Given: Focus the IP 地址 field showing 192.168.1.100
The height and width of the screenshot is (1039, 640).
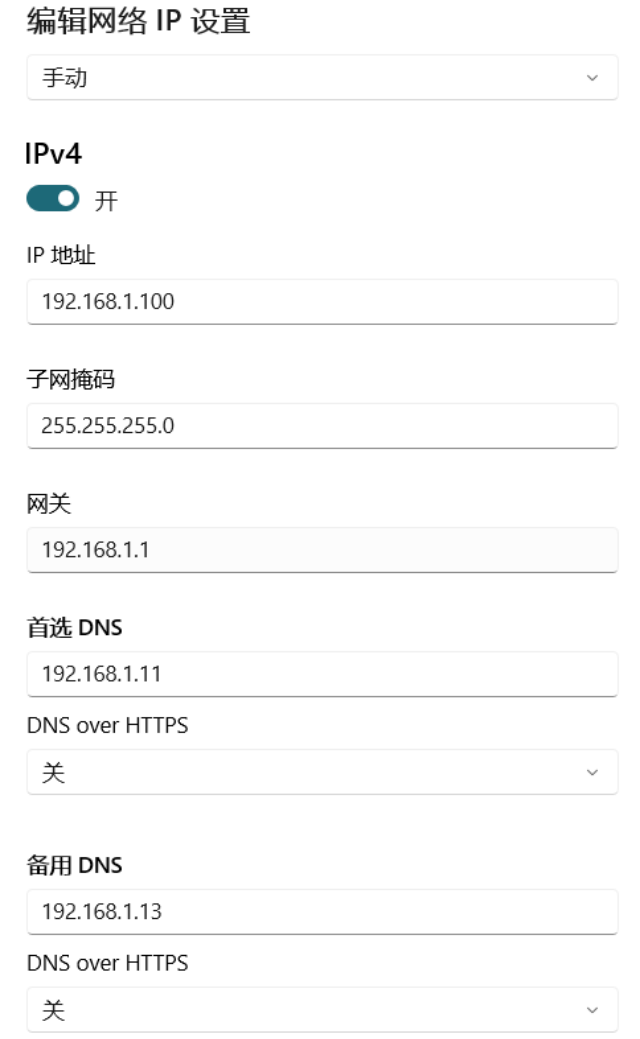Looking at the screenshot, I should (x=322, y=301).
